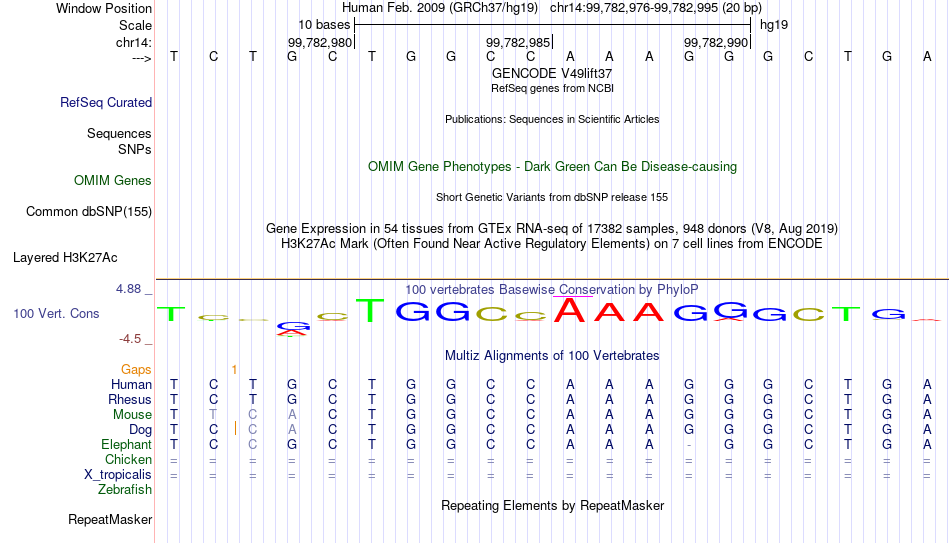
Task: Click the coordinate label 99,782,980
Action: 319,43
